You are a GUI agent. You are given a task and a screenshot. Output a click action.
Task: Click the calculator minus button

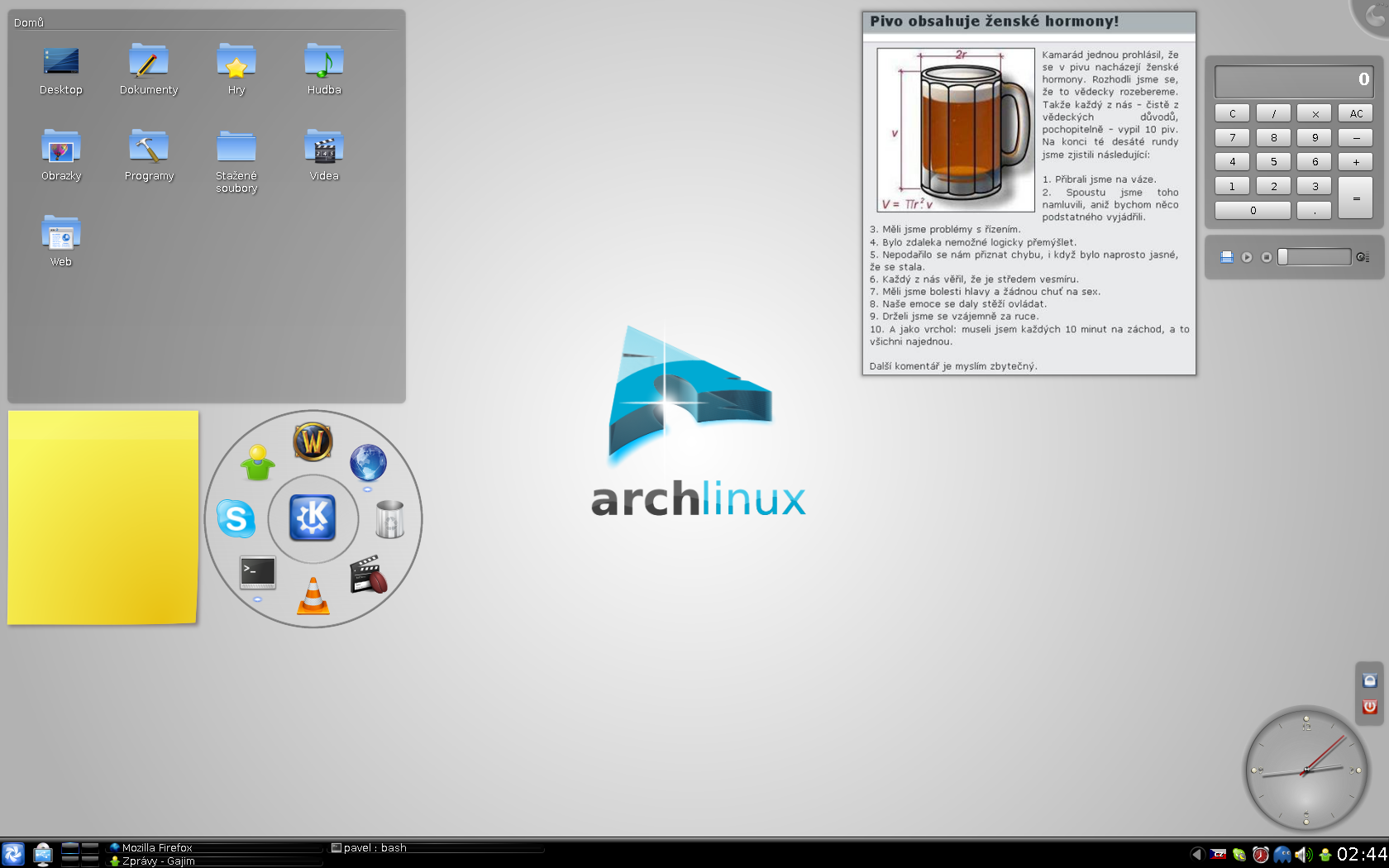tap(1356, 138)
